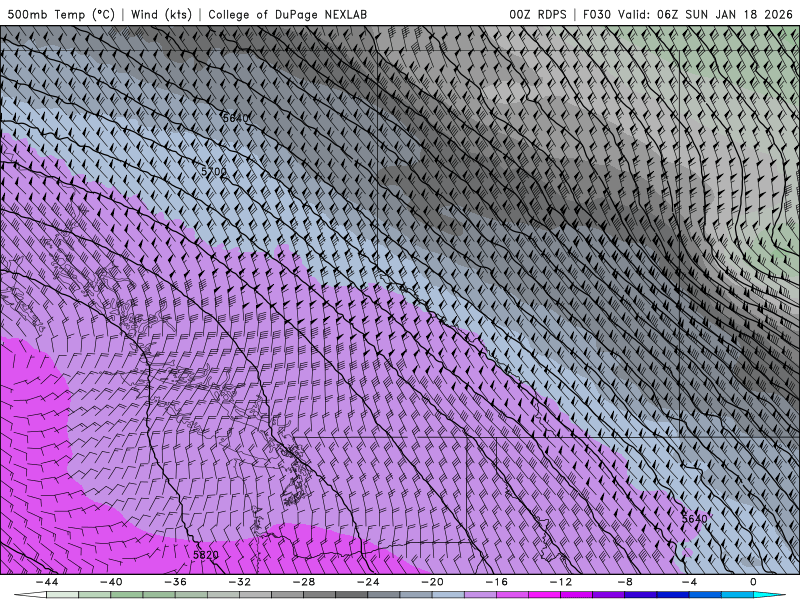The height and width of the screenshot is (600, 800).
Task: Select the -28 colorbar scale label
Action: pyautogui.click(x=304, y=582)
